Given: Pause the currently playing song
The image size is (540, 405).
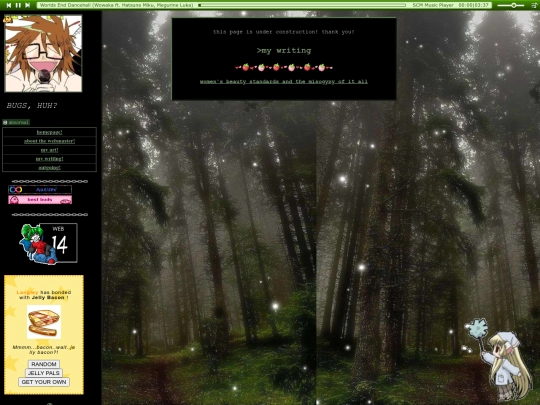Looking at the screenshot, I should 18,5.
